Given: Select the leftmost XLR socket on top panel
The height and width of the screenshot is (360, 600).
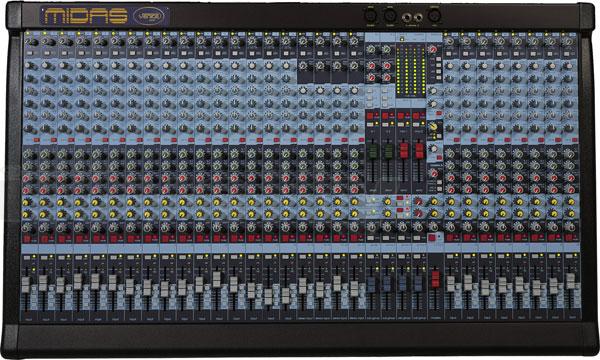Looking at the screenshot, I should [x=370, y=16].
